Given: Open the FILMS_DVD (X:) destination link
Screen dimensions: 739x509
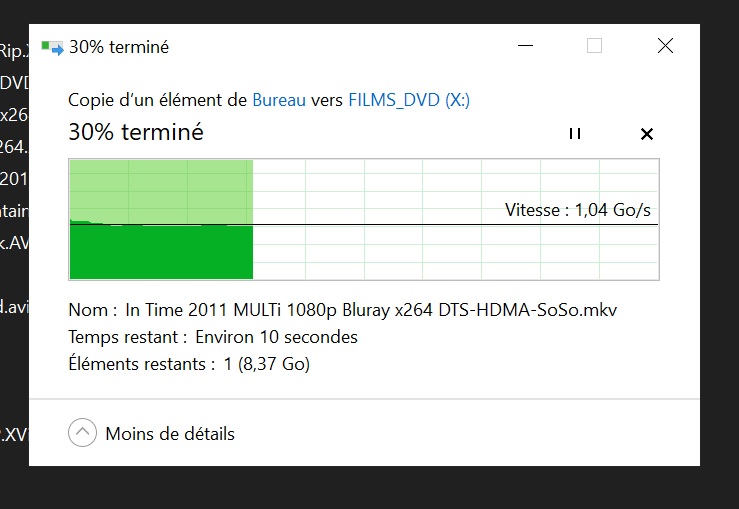Looking at the screenshot, I should (x=409, y=100).
